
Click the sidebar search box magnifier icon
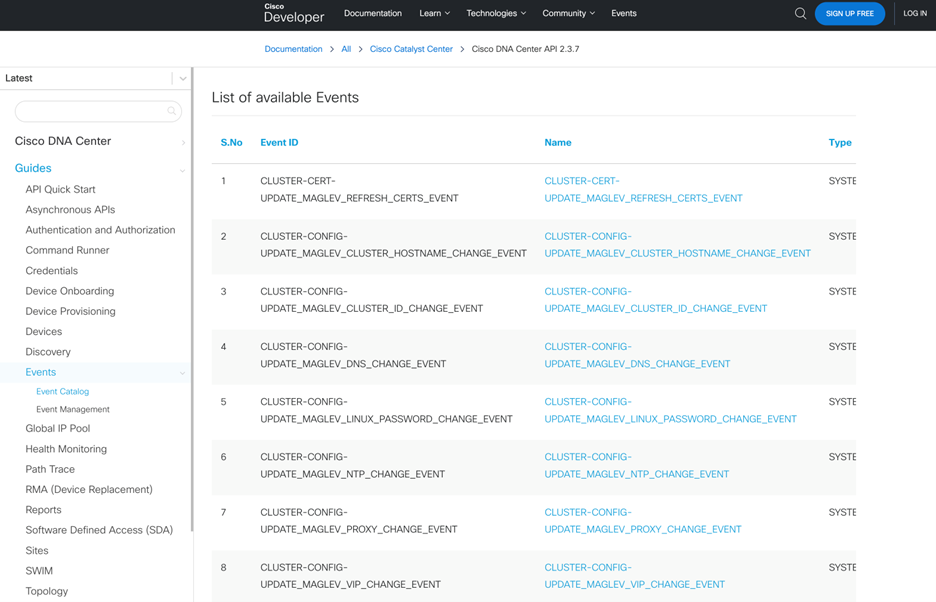[172, 111]
